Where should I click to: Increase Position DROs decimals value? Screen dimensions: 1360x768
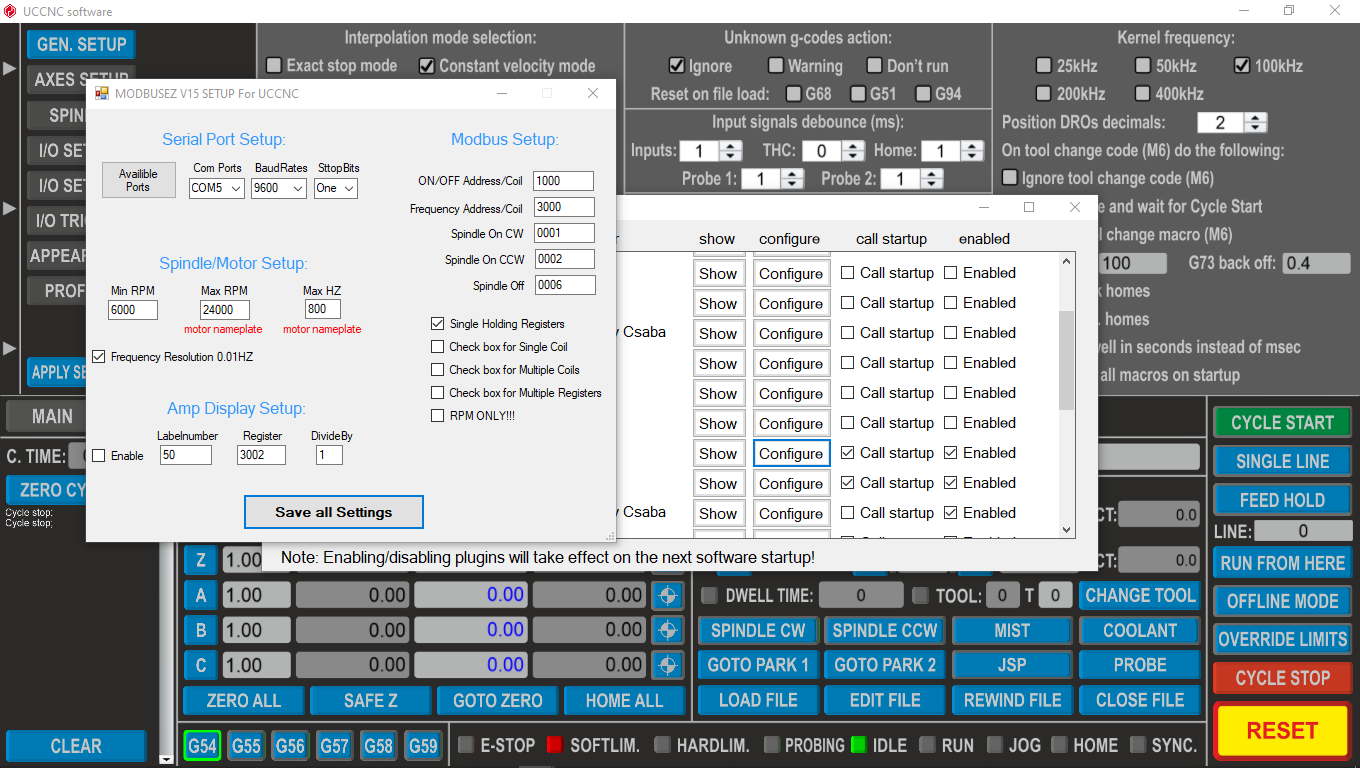point(1256,118)
